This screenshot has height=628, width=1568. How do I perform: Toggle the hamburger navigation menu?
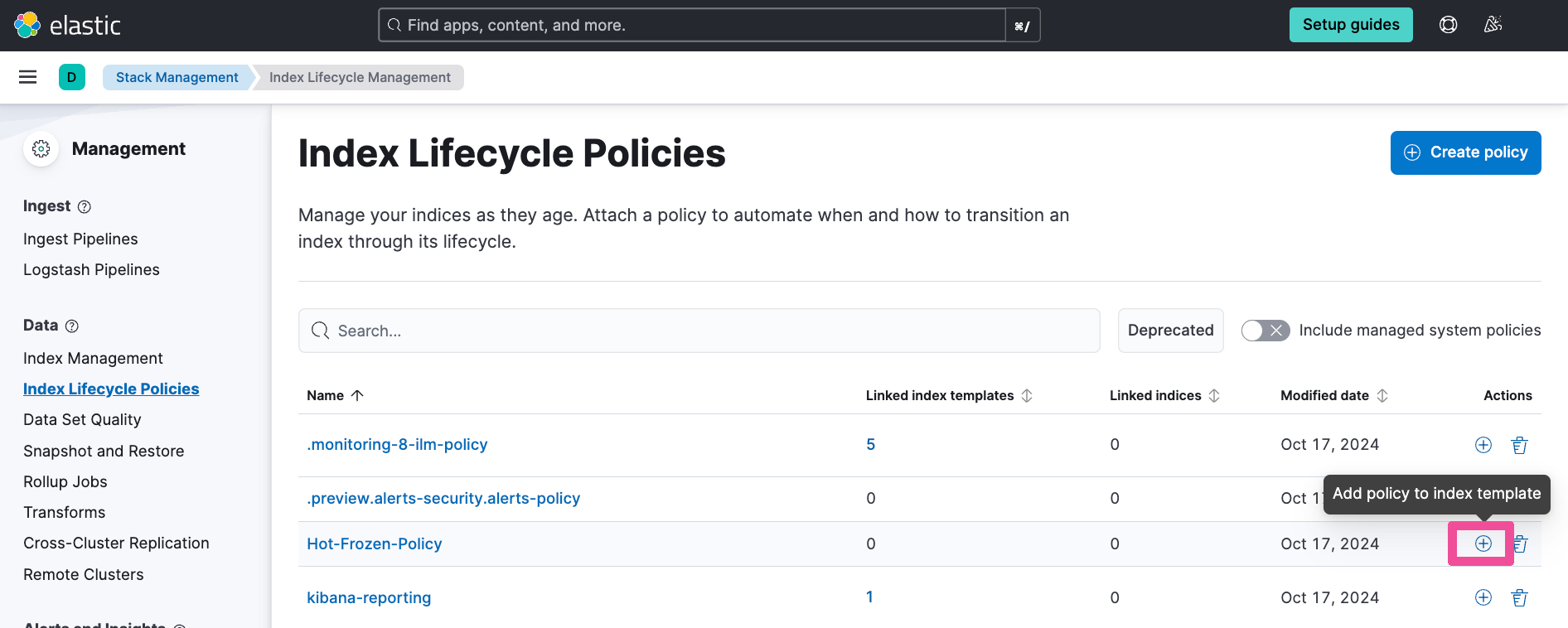click(27, 77)
